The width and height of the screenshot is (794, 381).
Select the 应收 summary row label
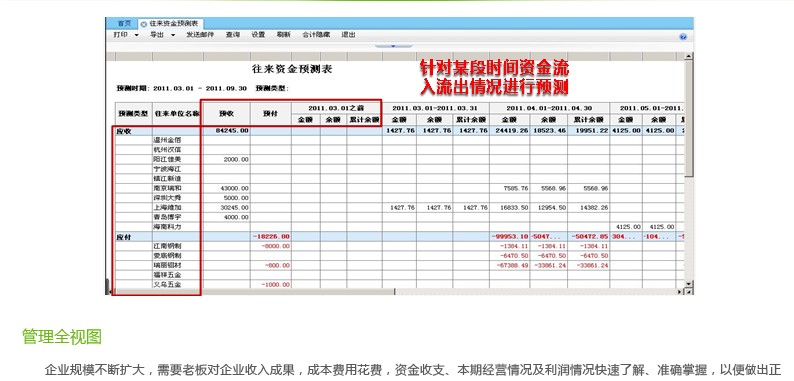[x=124, y=130]
